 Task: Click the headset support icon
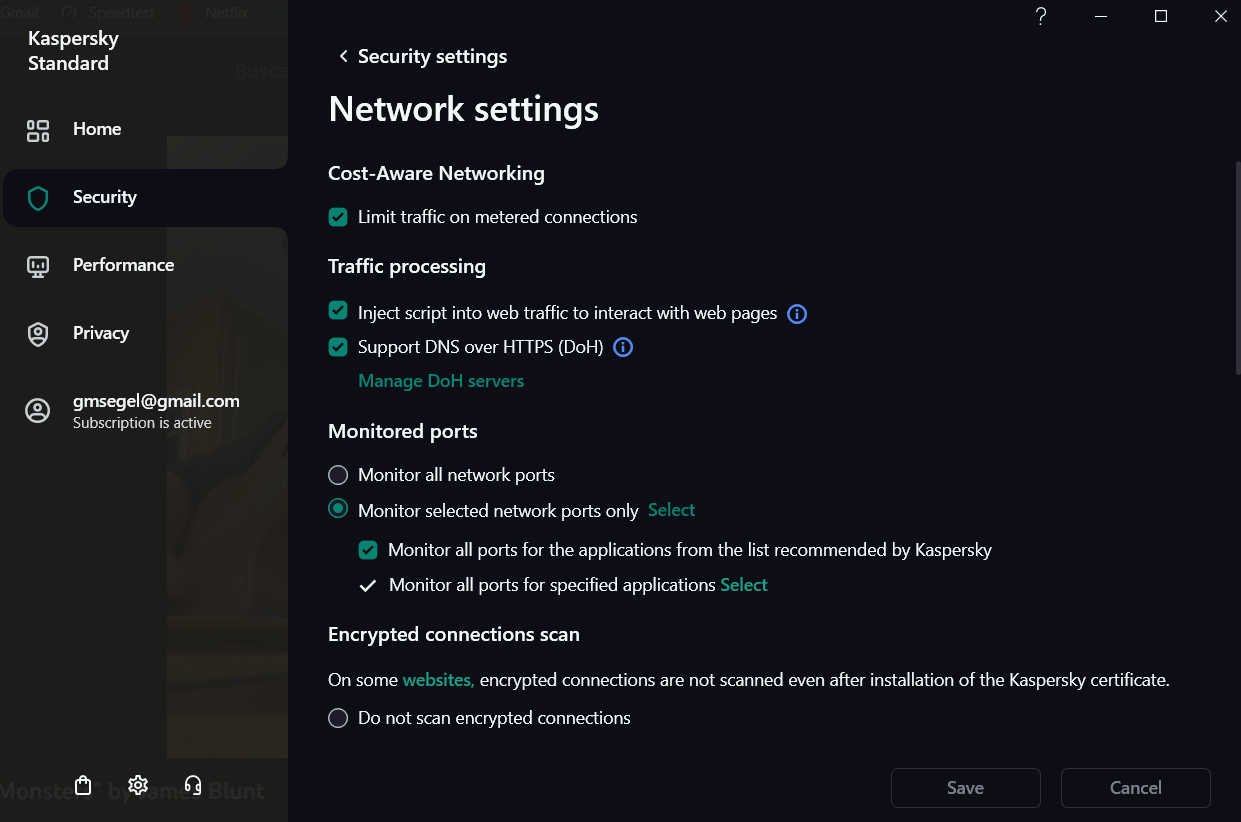pyautogui.click(x=193, y=785)
